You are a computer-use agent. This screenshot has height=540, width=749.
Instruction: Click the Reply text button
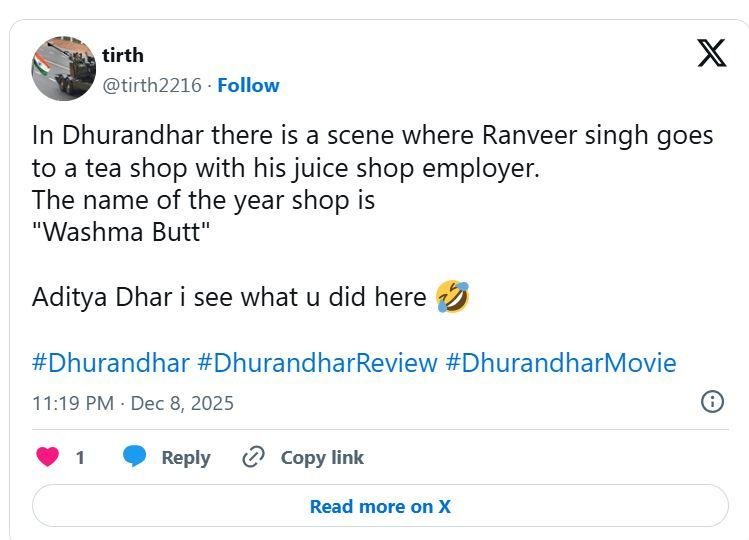pyautogui.click(x=186, y=457)
